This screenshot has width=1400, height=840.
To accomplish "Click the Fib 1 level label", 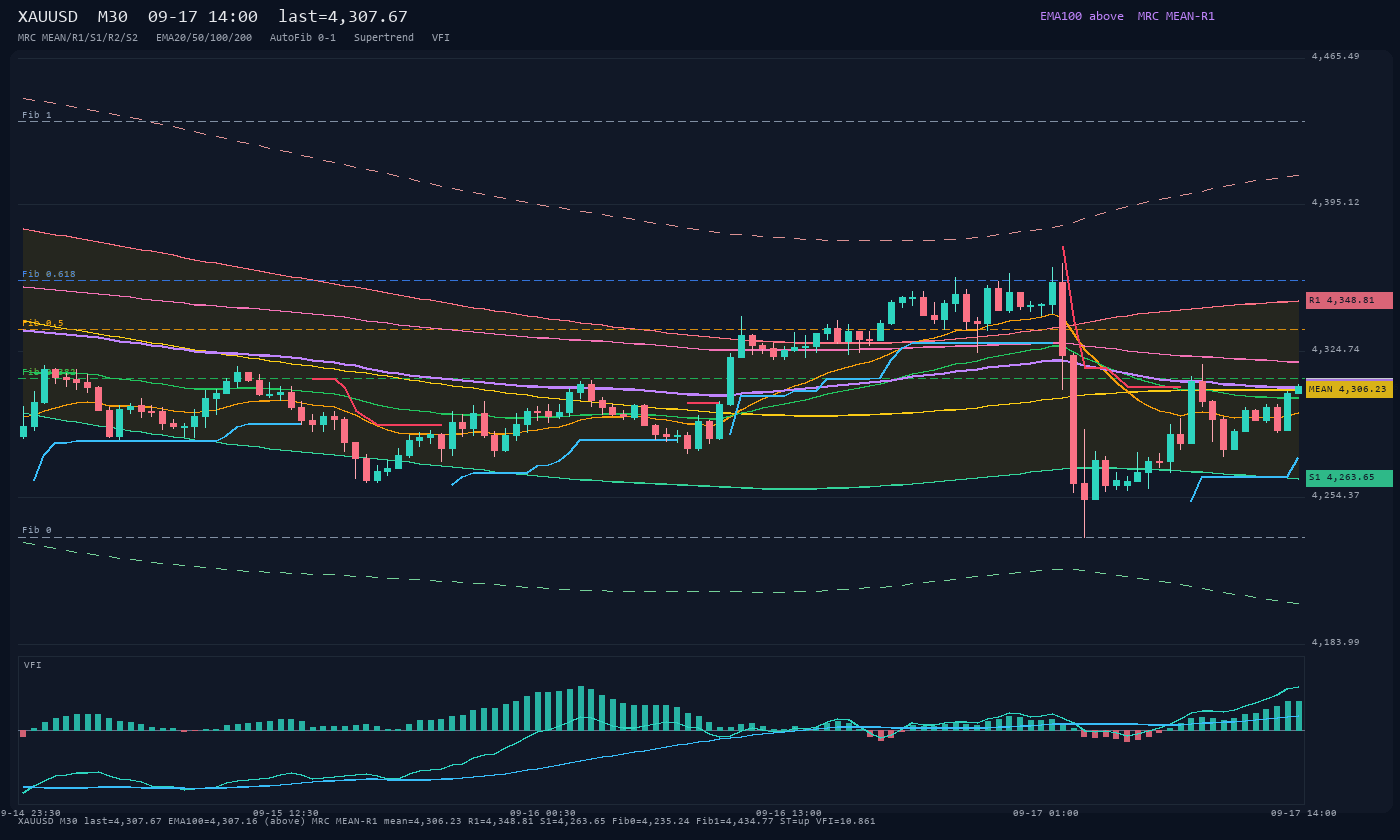I will pyautogui.click(x=37, y=115).
